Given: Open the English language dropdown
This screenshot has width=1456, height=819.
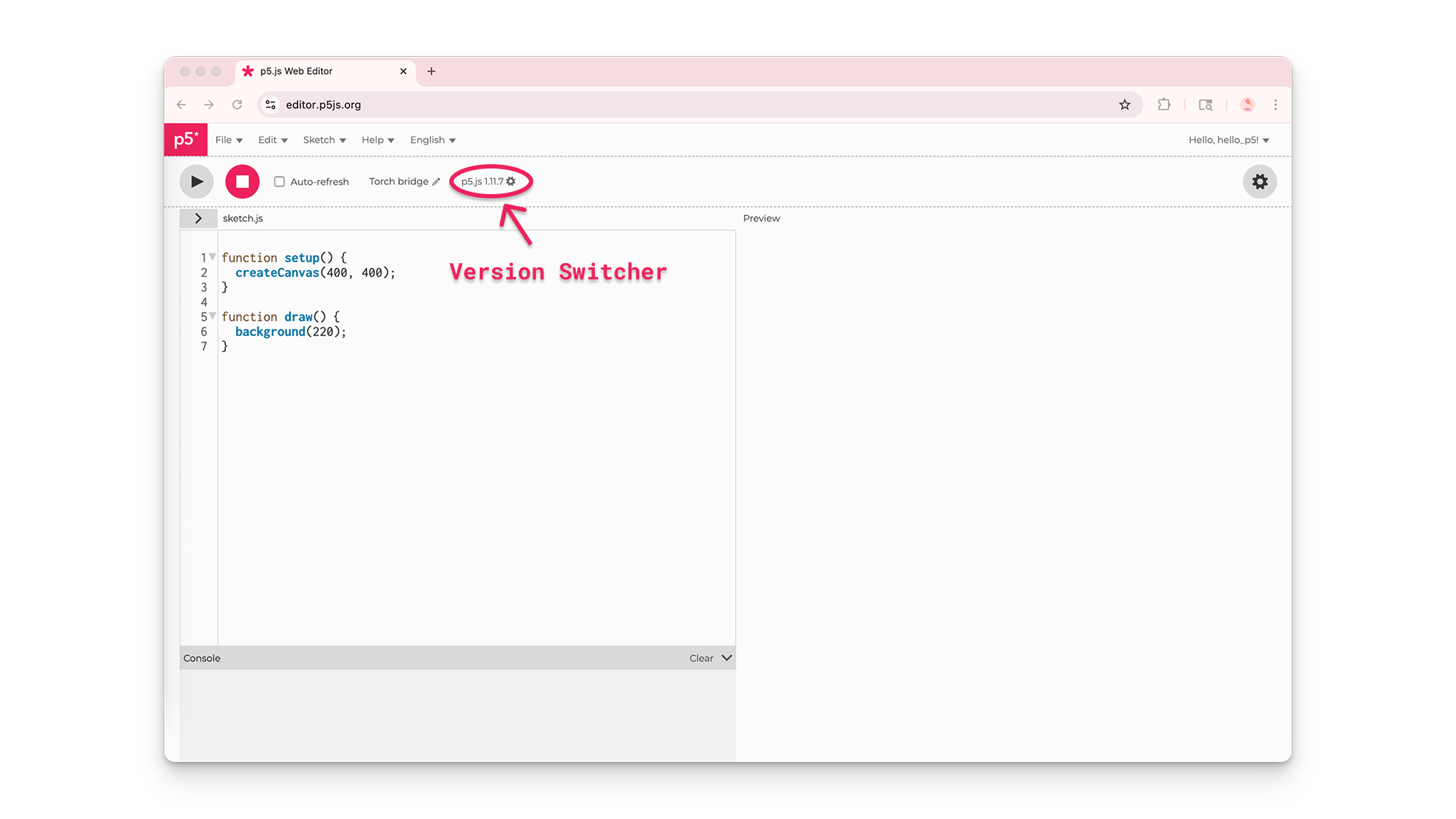Looking at the screenshot, I should click(432, 140).
